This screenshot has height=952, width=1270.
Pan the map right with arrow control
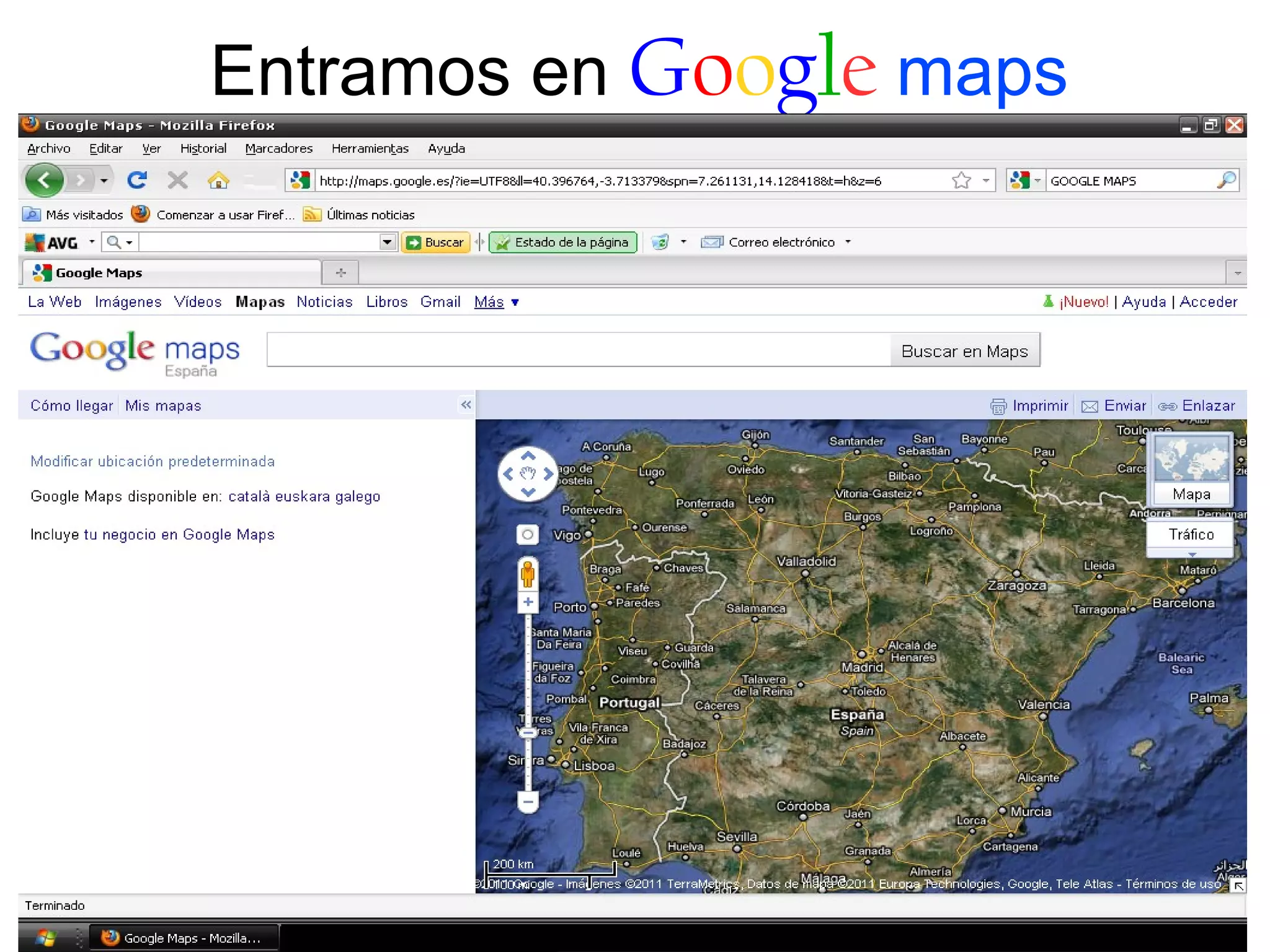click(x=548, y=474)
